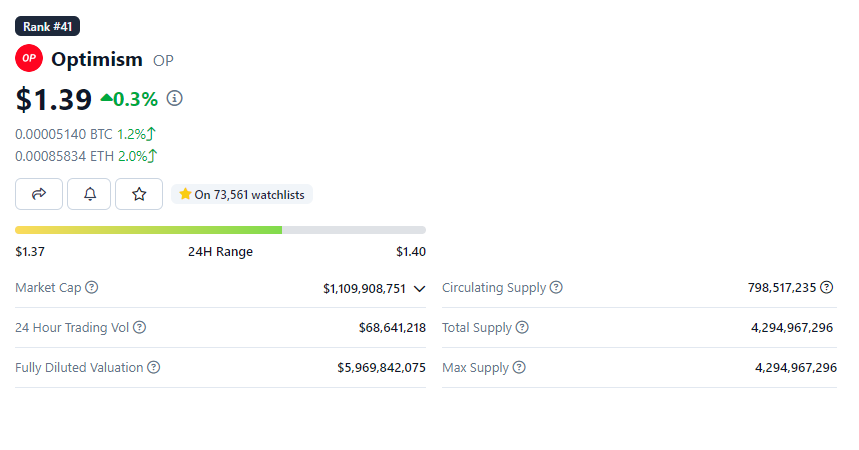Click the Optimism OP logo icon

[29, 59]
